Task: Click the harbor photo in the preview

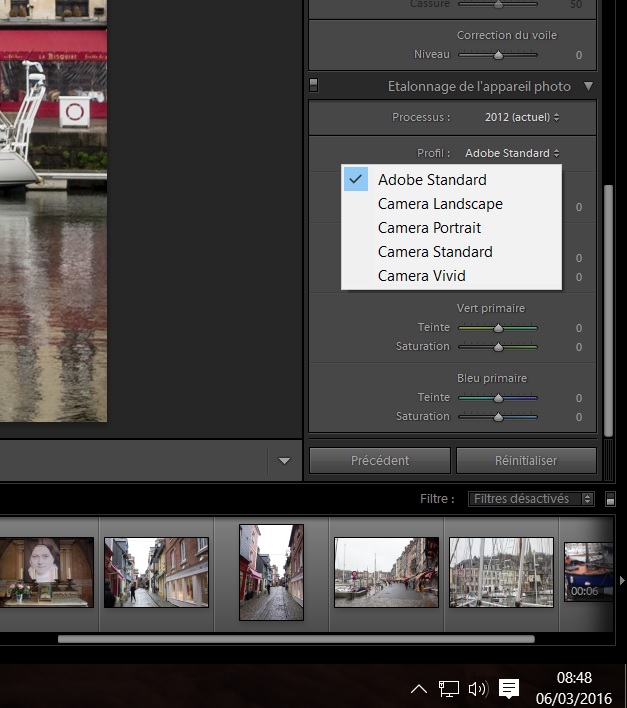Action: pos(53,211)
